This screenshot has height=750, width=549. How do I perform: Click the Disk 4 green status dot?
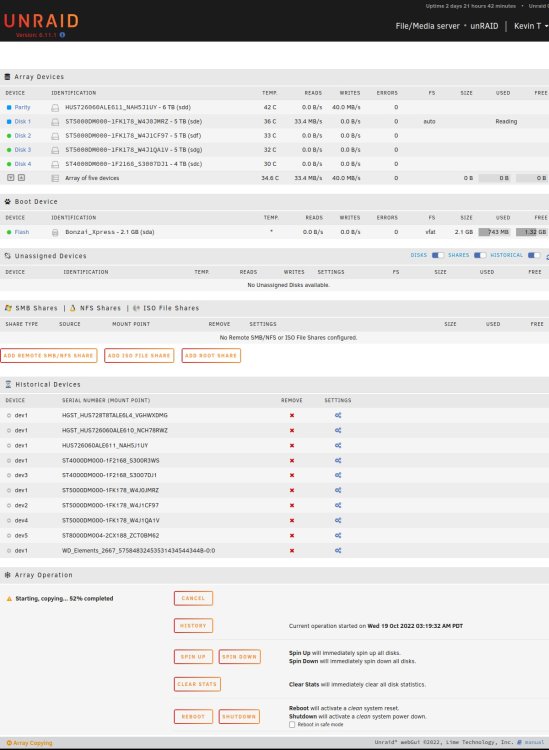click(9, 164)
